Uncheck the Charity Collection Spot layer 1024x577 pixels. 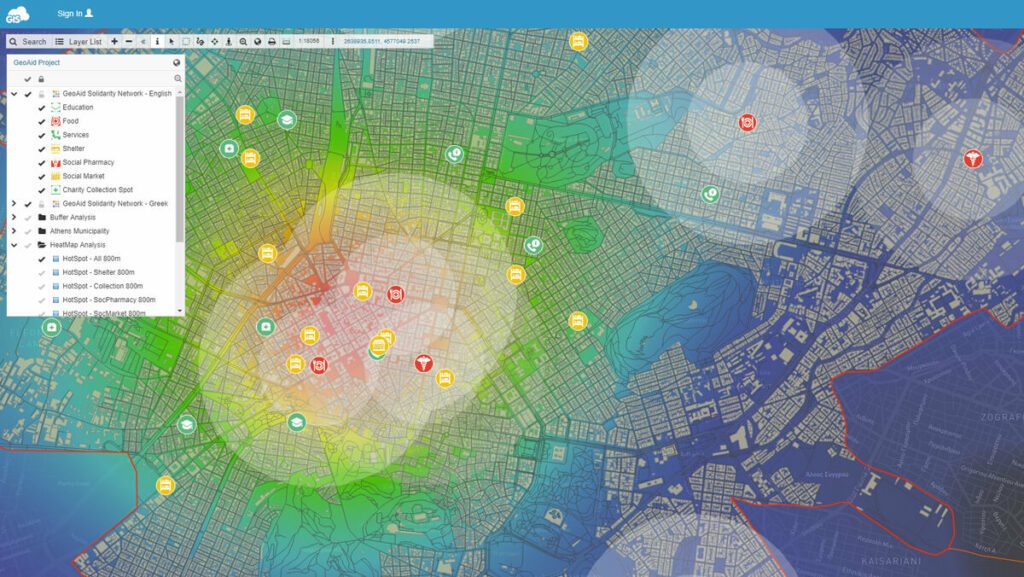click(x=42, y=190)
